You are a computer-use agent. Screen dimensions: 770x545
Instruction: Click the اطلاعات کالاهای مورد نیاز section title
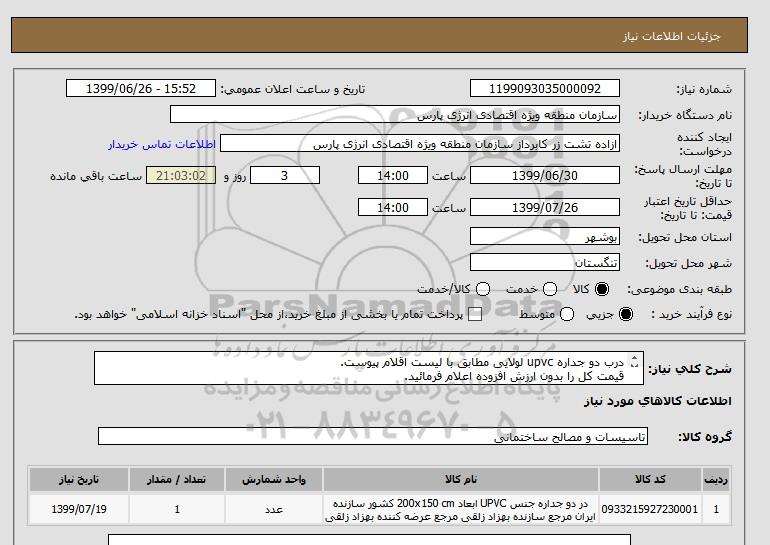tap(658, 401)
